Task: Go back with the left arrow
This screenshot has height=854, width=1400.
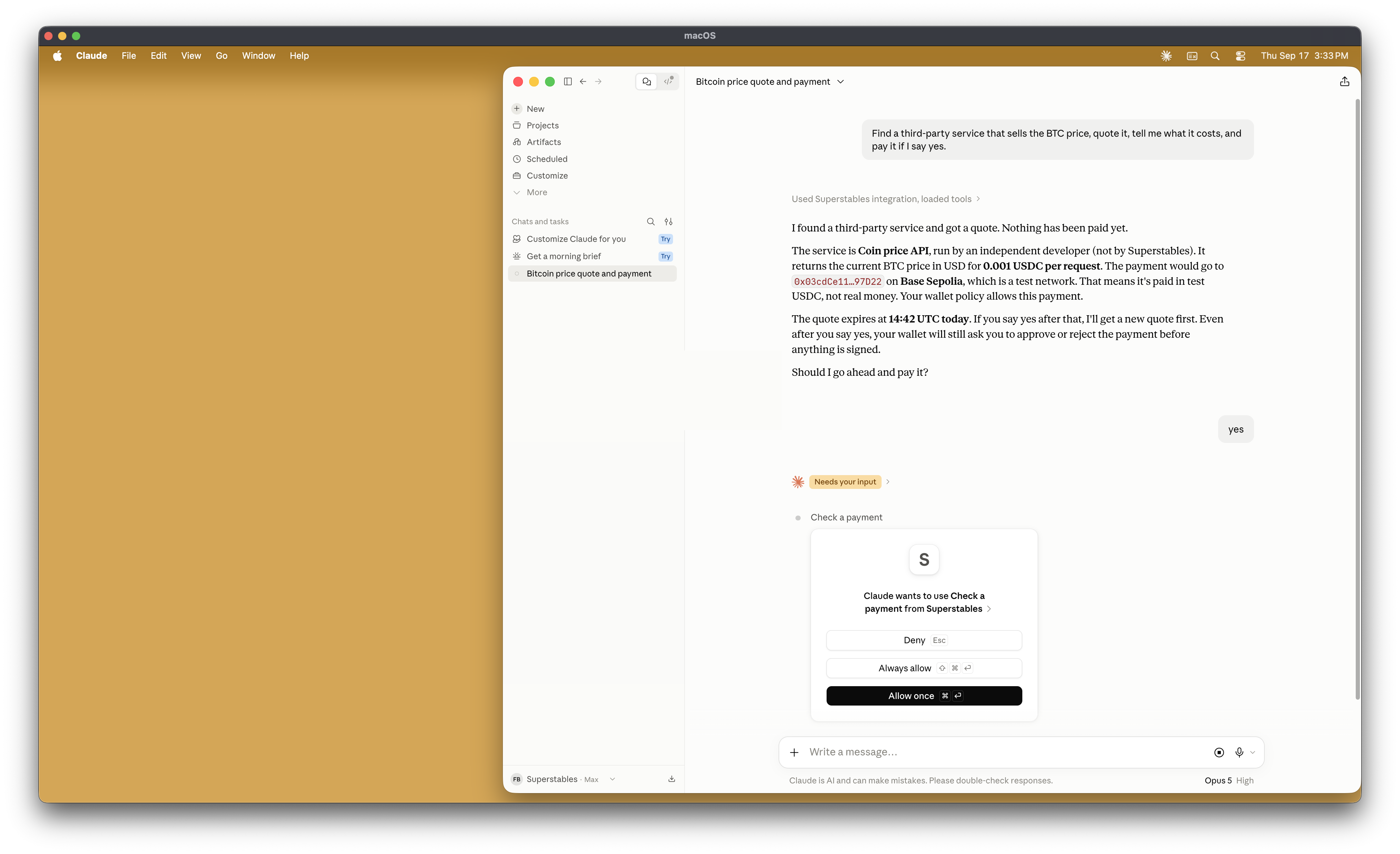Action: (x=583, y=81)
